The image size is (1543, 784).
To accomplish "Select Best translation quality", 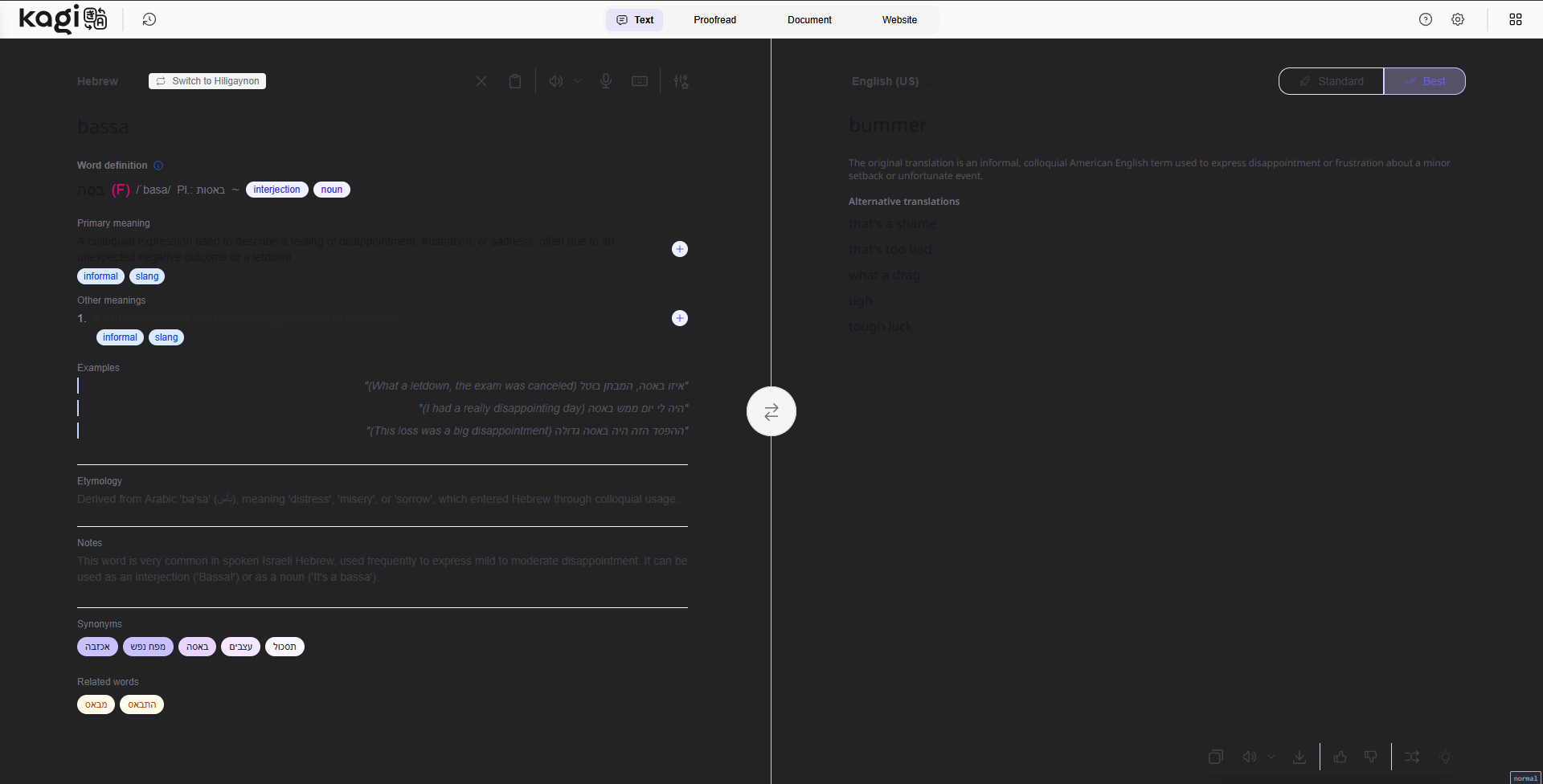I will coord(1424,81).
